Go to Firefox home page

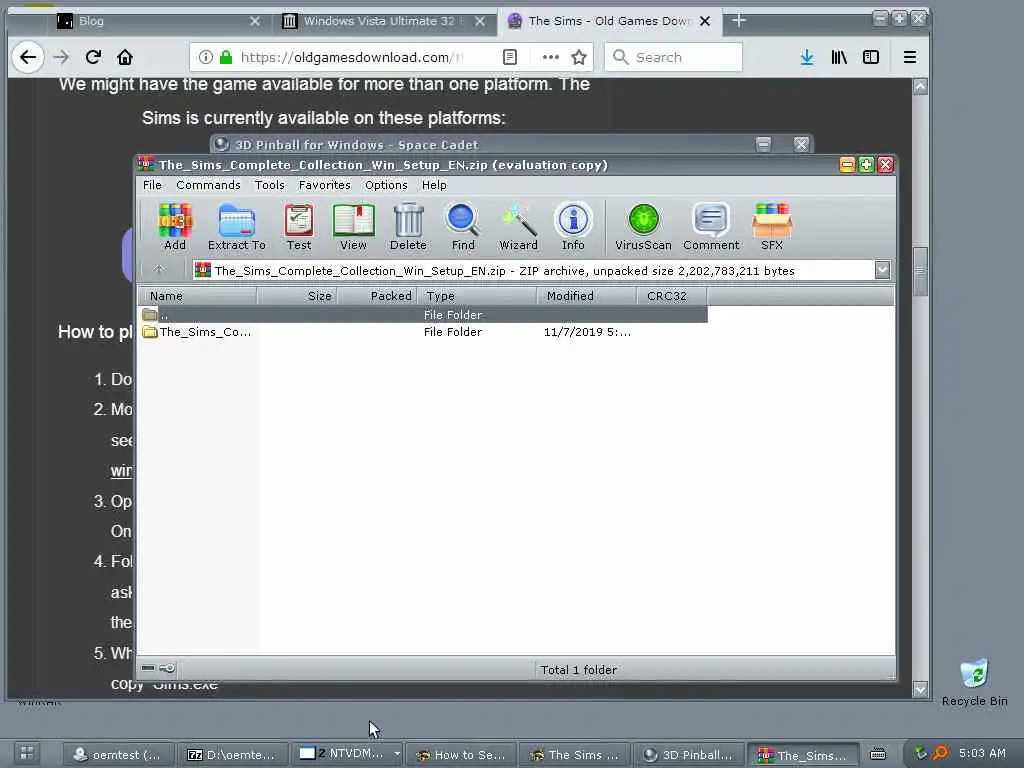(125, 57)
